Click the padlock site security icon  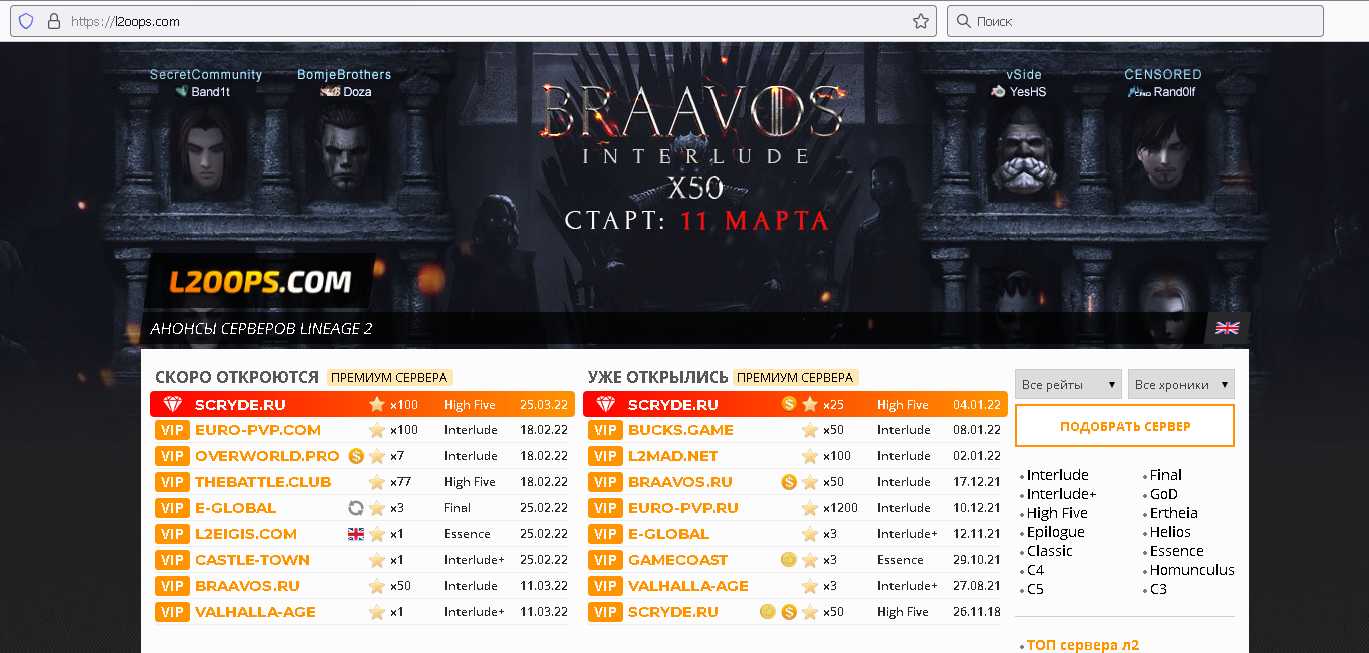click(x=53, y=21)
